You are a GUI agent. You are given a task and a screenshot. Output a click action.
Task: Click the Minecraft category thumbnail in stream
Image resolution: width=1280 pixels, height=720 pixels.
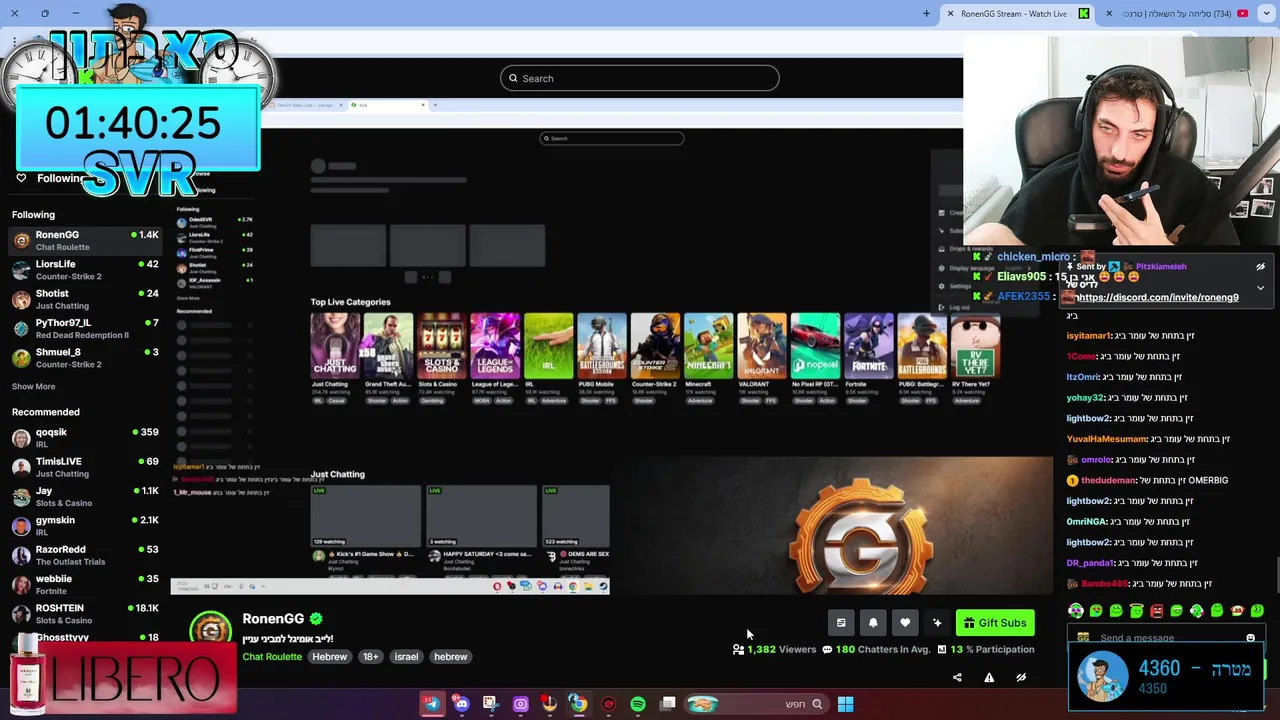coord(708,345)
